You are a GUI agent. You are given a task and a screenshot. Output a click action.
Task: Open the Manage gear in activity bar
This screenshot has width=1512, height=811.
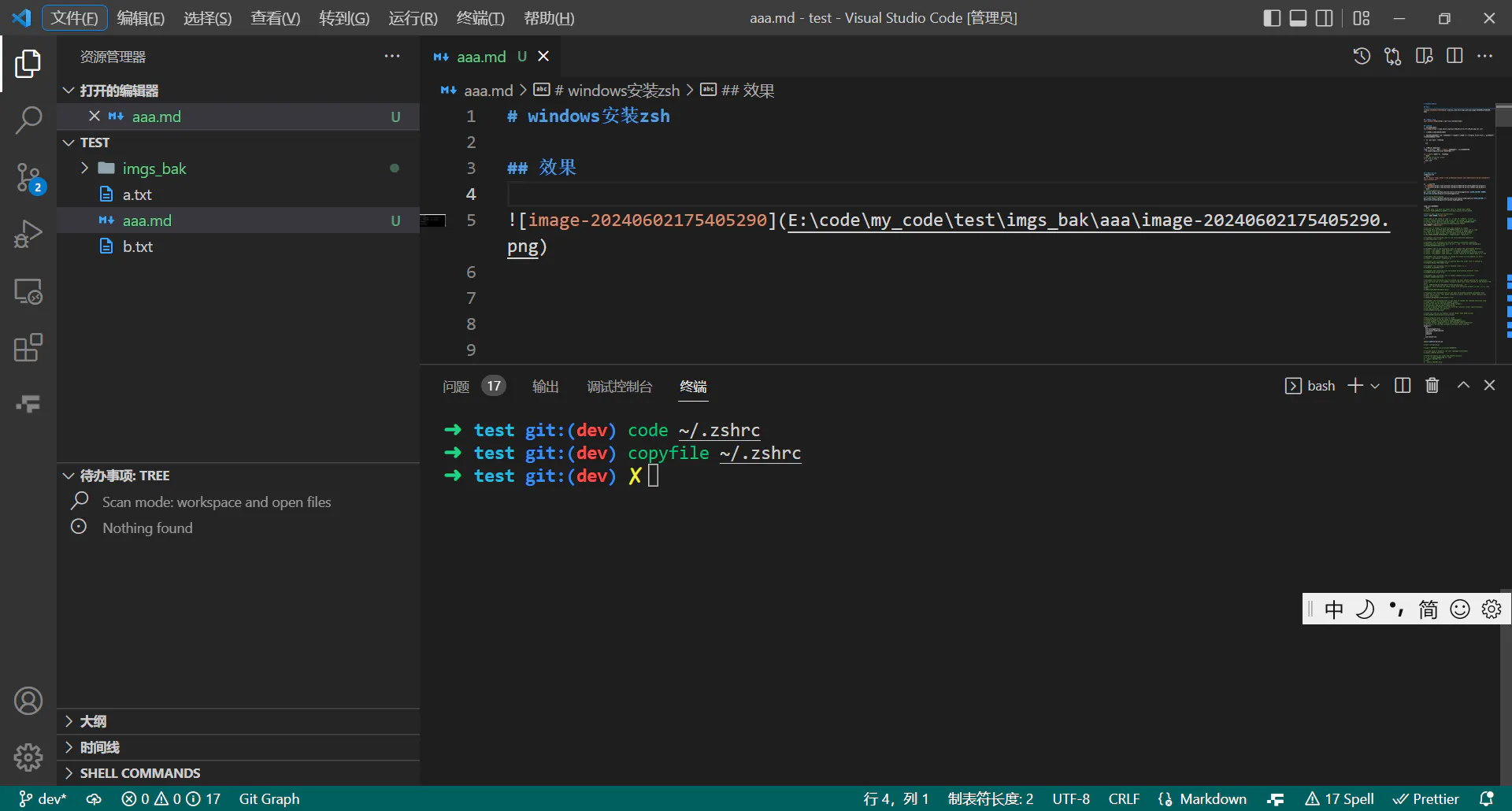coord(28,757)
